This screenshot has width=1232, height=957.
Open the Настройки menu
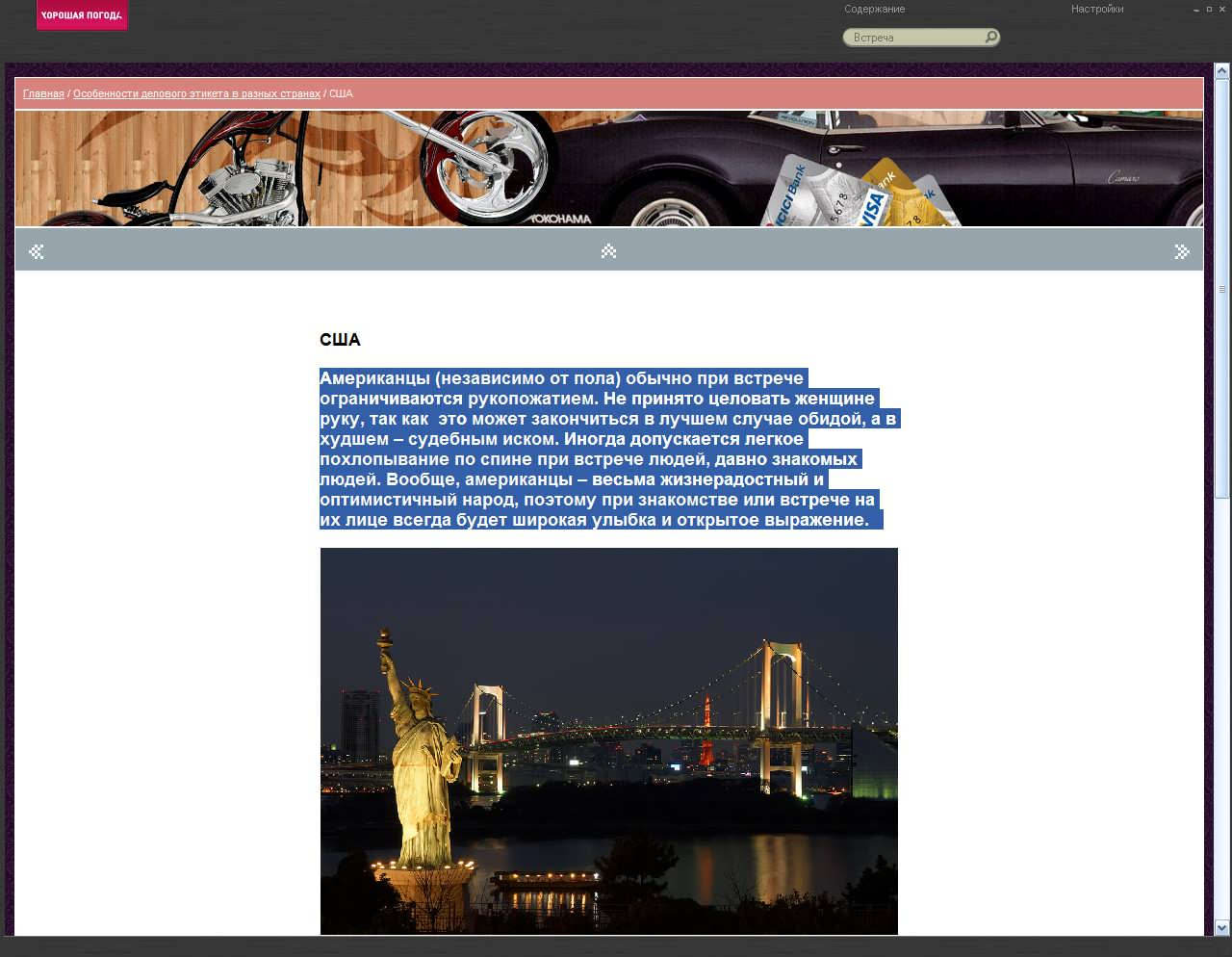(1096, 10)
